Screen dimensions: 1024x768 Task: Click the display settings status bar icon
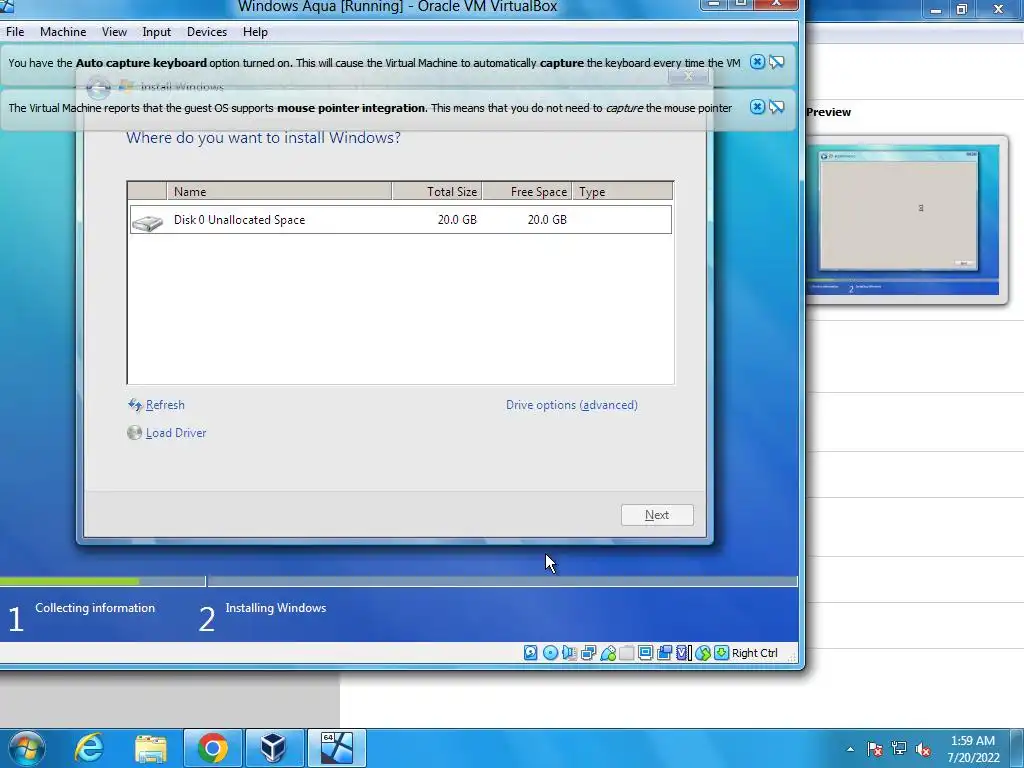click(x=645, y=652)
